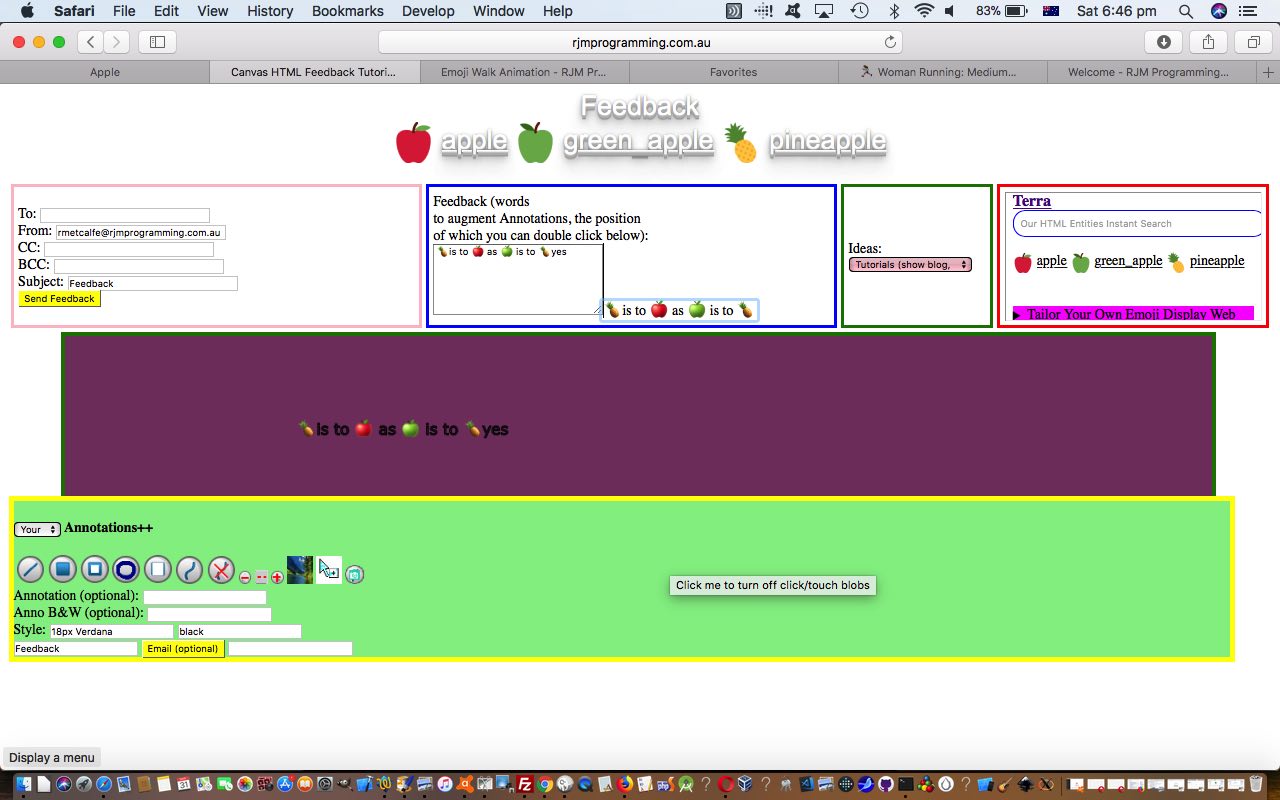Select the blue ellipse drawing tool
This screenshot has width=1280, height=800.
pyautogui.click(x=126, y=570)
